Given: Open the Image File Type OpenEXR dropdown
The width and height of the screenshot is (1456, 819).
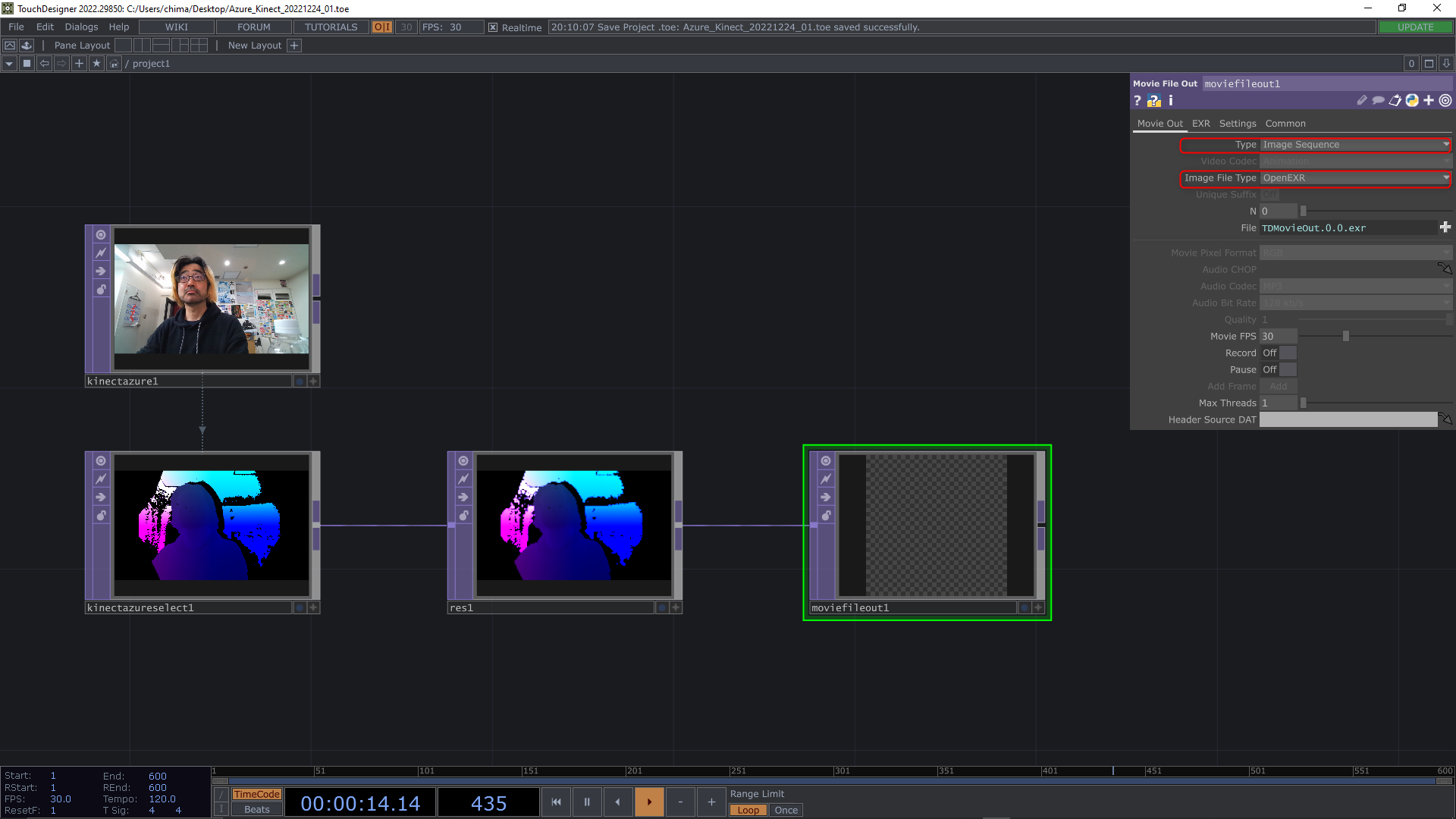Looking at the screenshot, I should (1354, 177).
